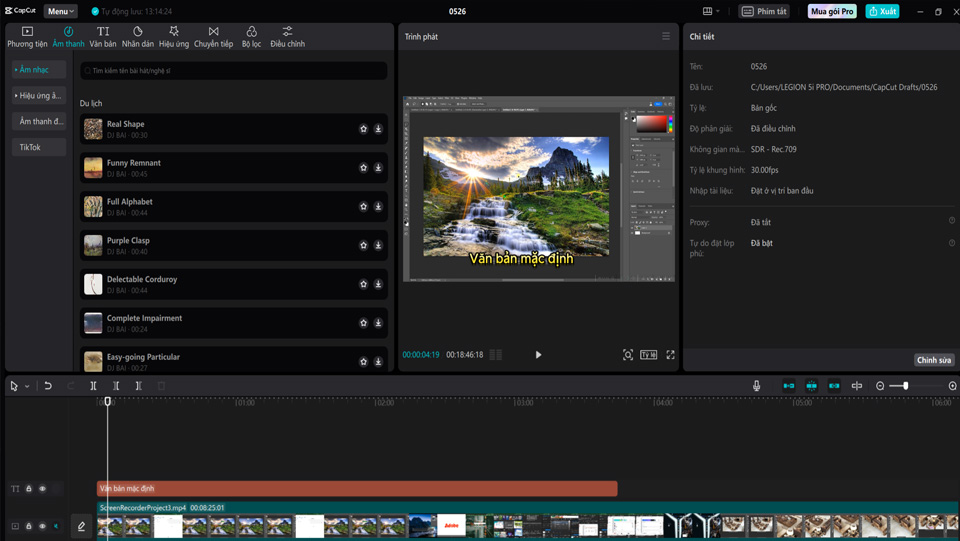This screenshot has width=960, height=541.
Task: Click the Phím tắt shortcuts button
Action: (x=764, y=11)
